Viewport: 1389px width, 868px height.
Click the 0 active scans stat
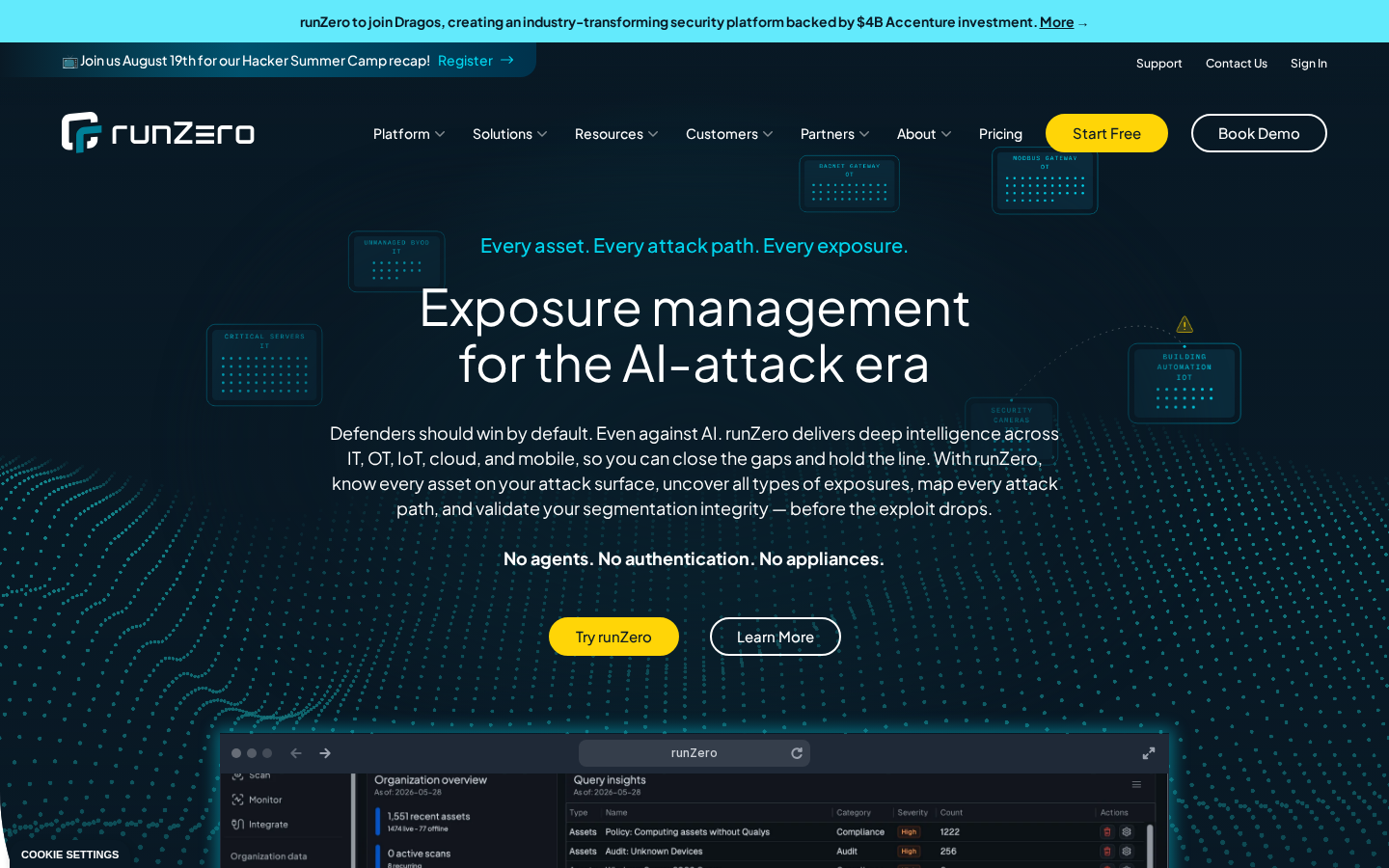pos(419,854)
